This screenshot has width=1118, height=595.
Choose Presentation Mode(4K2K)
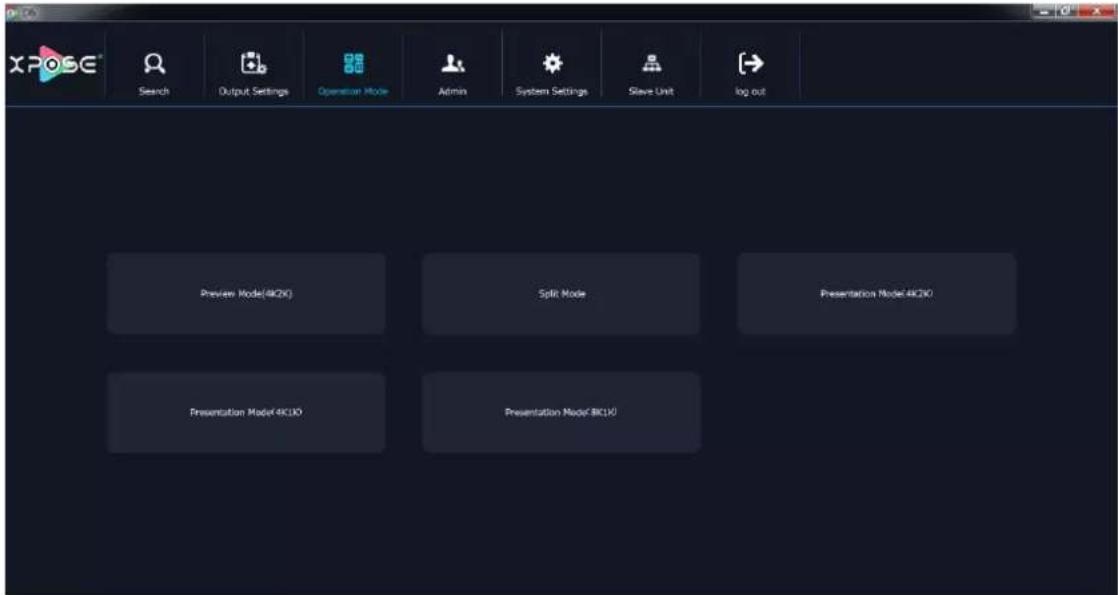click(x=877, y=293)
